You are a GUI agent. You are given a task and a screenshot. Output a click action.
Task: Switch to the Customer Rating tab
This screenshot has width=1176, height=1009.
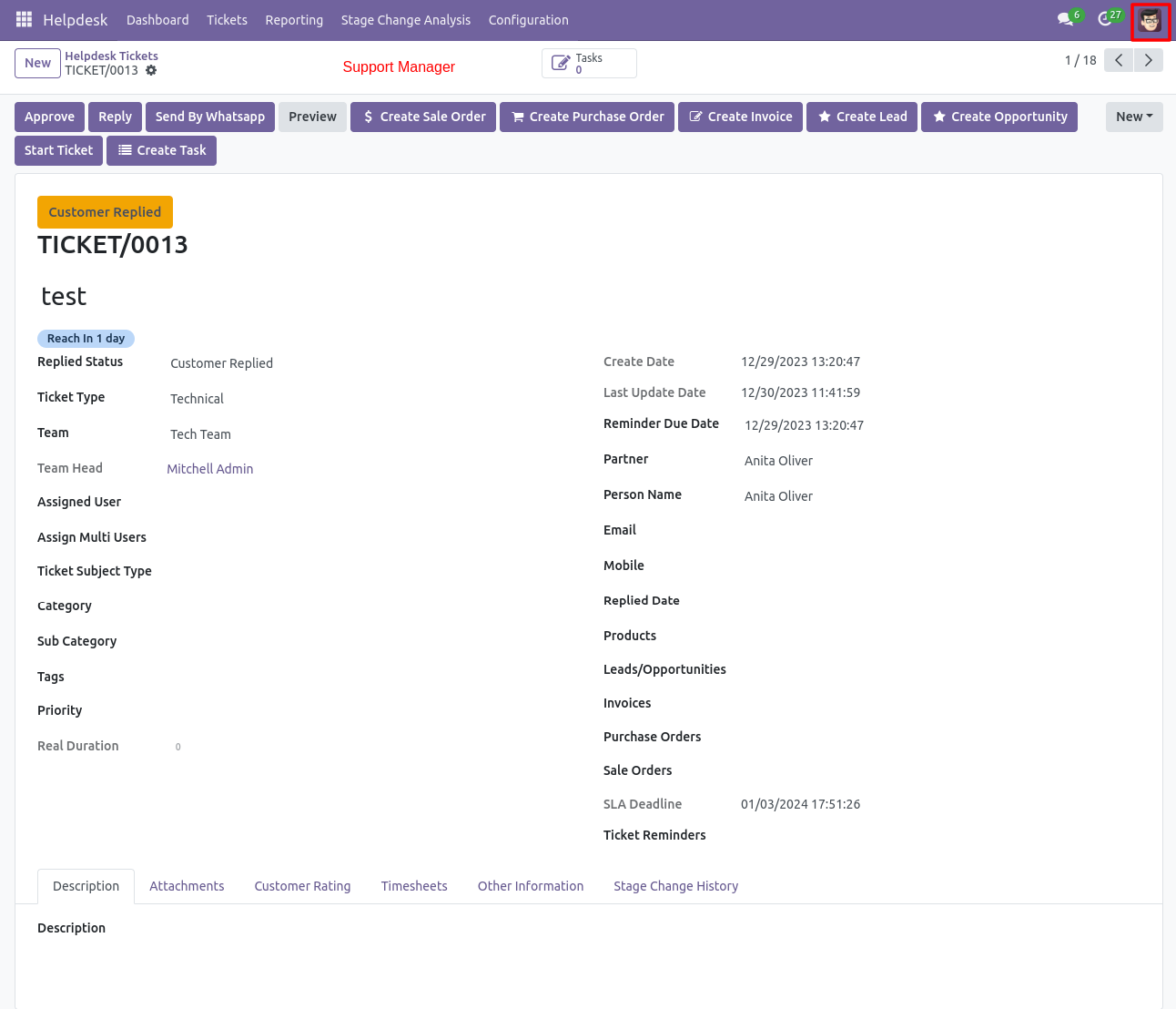pyautogui.click(x=302, y=886)
